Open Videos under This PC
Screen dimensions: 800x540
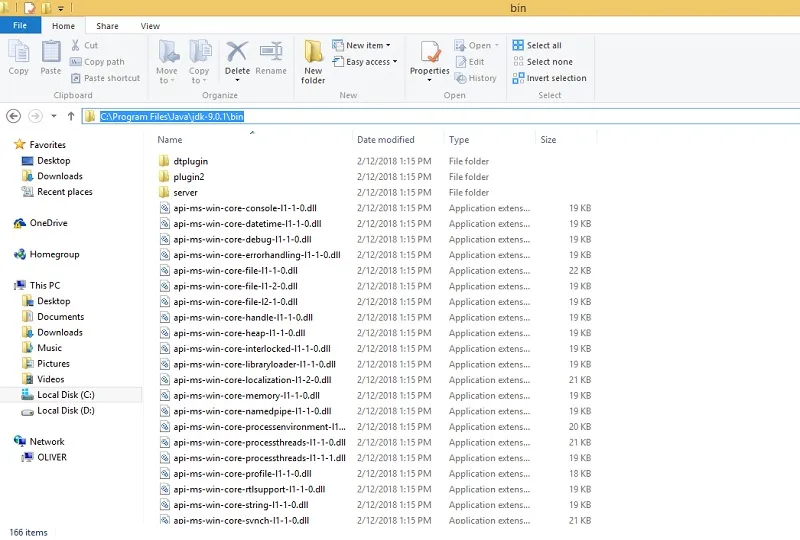[43, 379]
